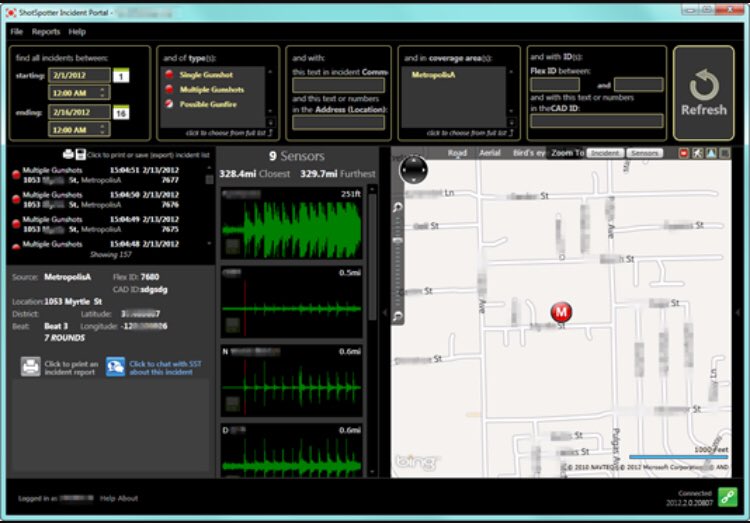750x523 pixels.
Task: Click the incident list scrollbar thumb
Action: [x=209, y=179]
